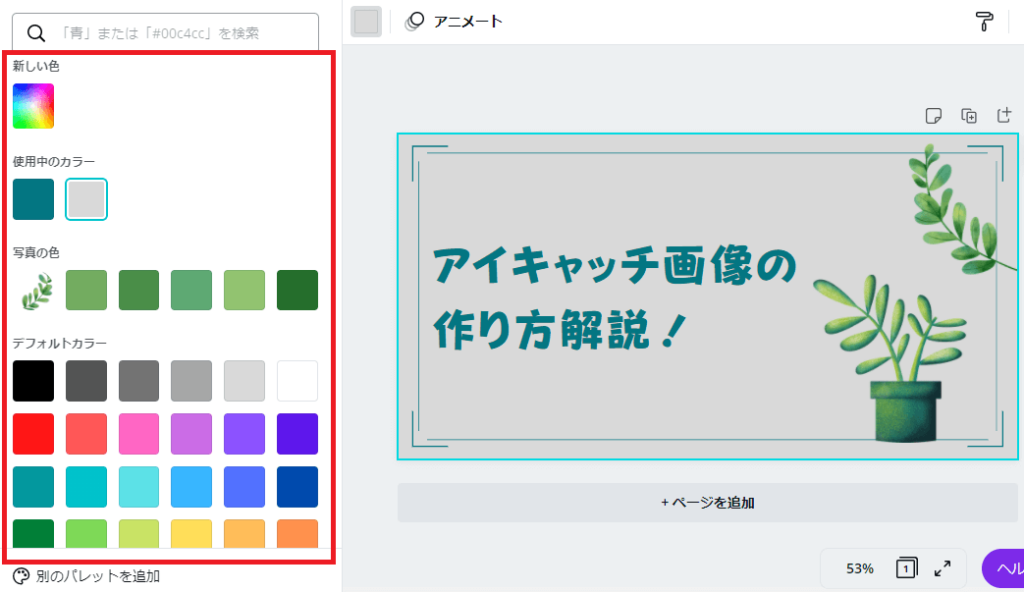Choose the light orange default color
Image resolution: width=1024 pixels, height=592 pixels.
pyautogui.click(x=244, y=534)
